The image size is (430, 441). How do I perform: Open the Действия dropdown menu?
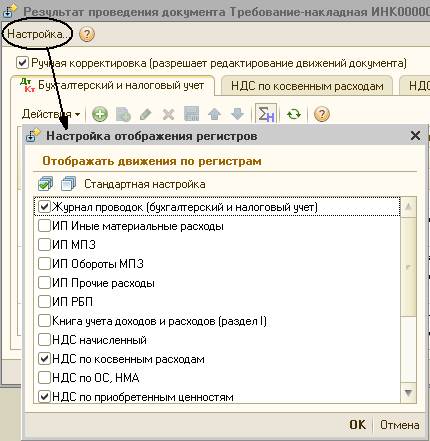pos(51,114)
